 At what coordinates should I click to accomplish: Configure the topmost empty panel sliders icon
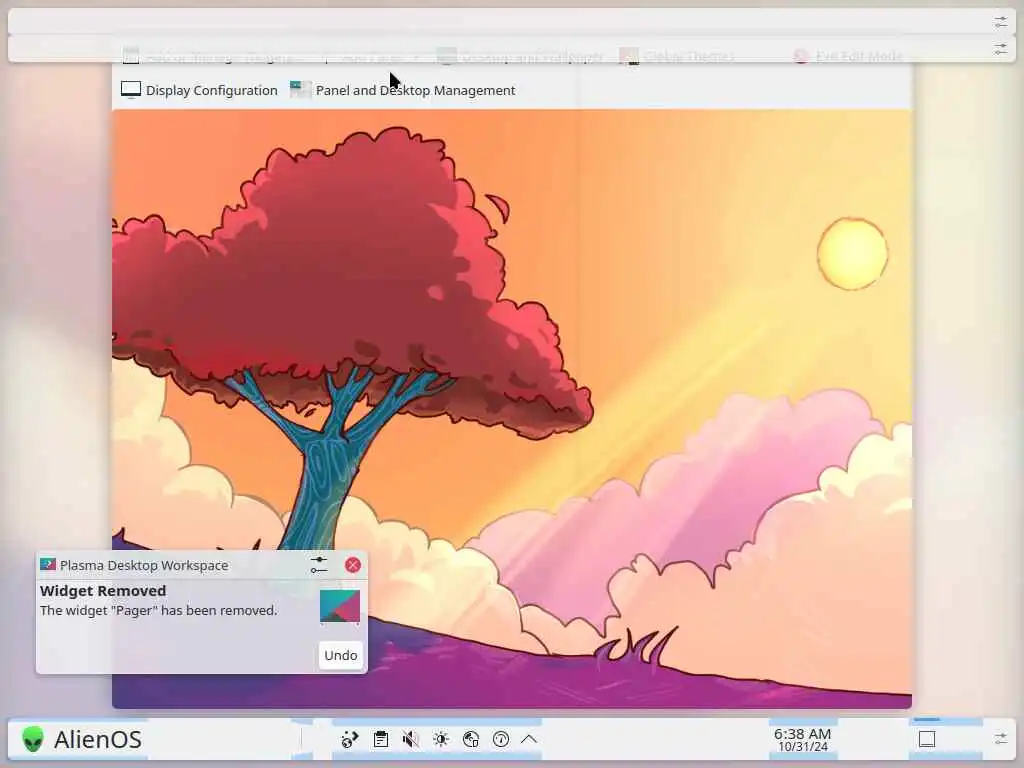1000,22
